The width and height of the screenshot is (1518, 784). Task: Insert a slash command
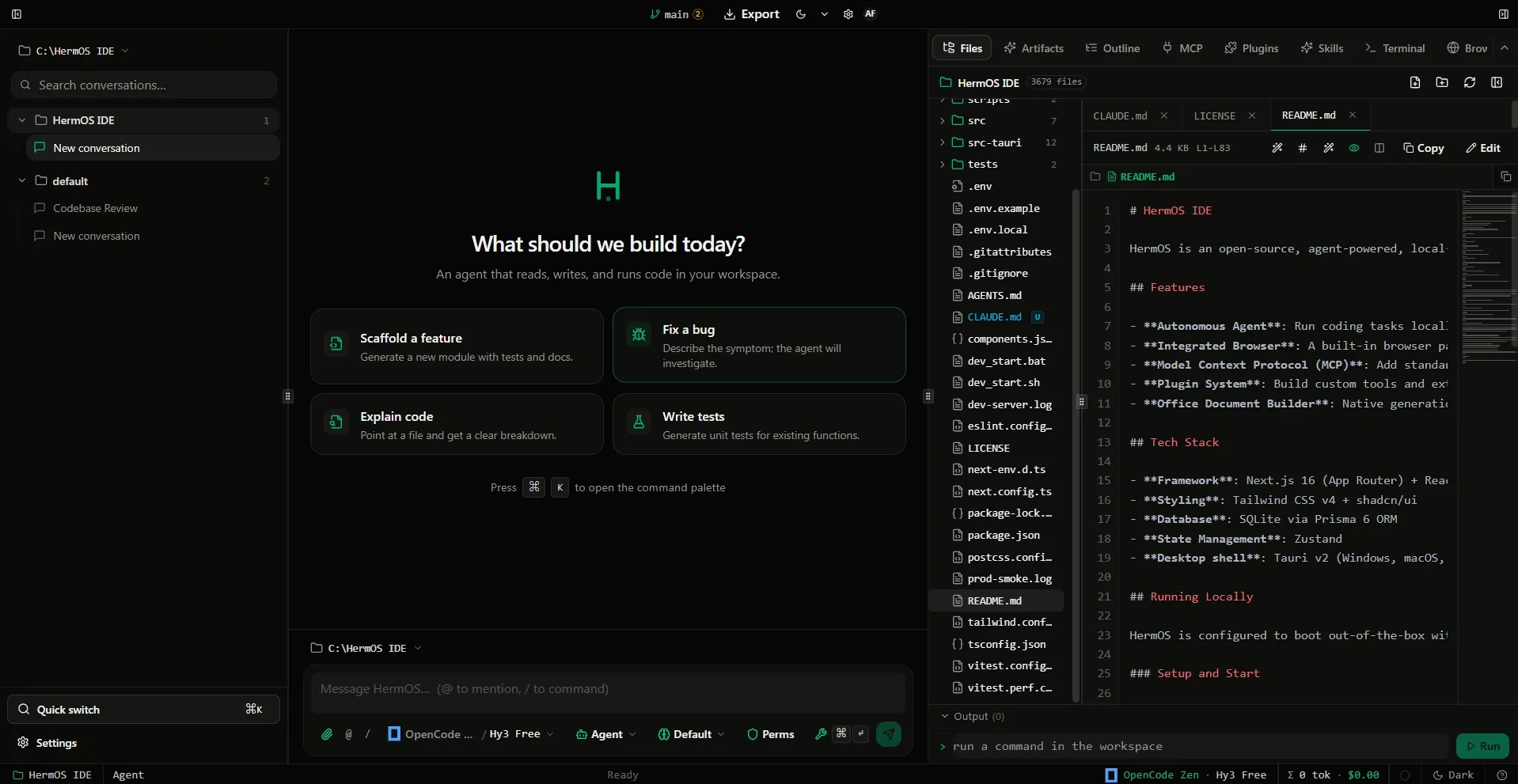tap(367, 734)
